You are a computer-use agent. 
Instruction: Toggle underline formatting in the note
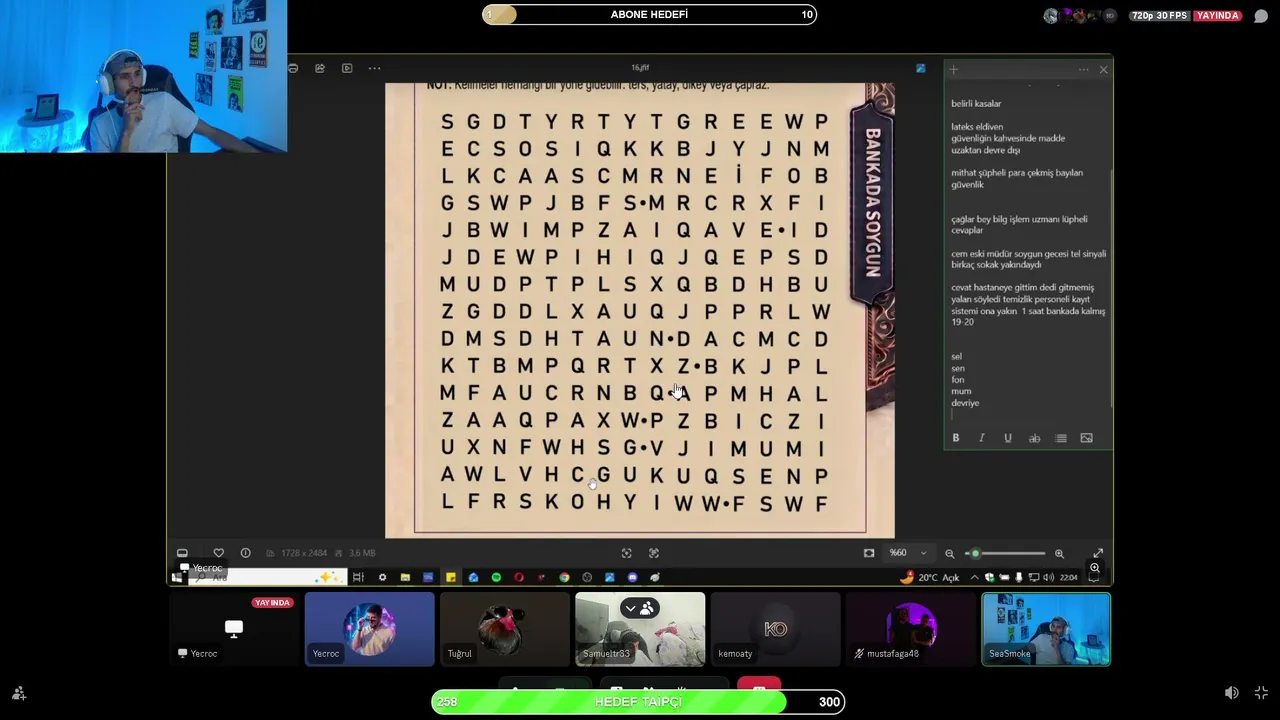coord(1008,438)
